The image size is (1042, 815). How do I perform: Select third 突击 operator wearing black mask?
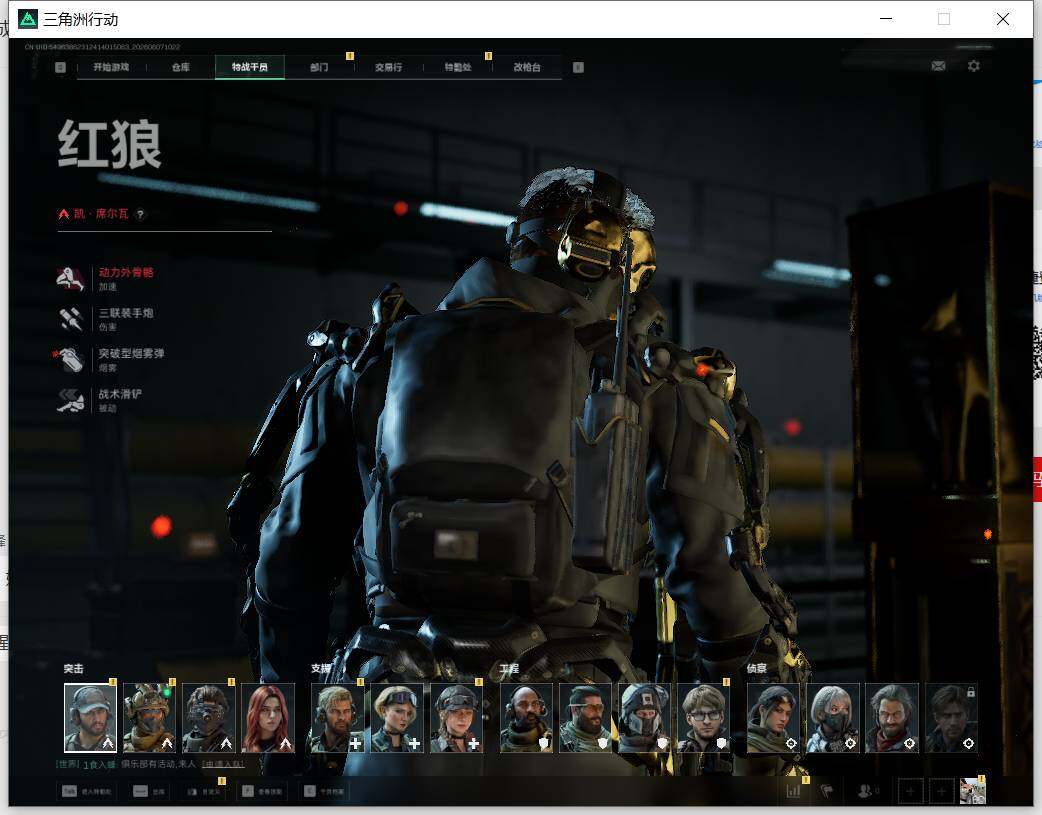pyautogui.click(x=209, y=718)
